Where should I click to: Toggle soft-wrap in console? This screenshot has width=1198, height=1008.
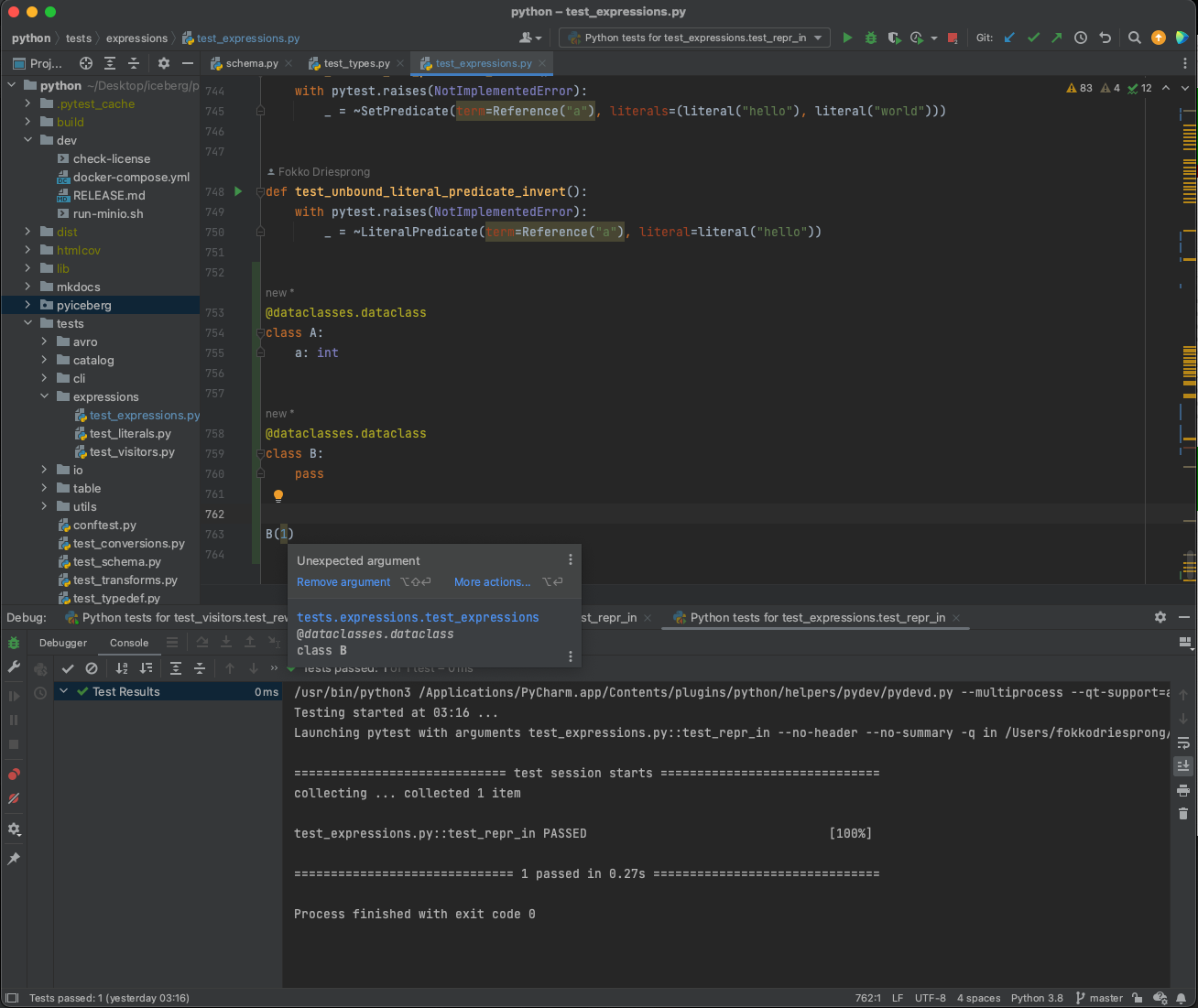[x=1183, y=742]
